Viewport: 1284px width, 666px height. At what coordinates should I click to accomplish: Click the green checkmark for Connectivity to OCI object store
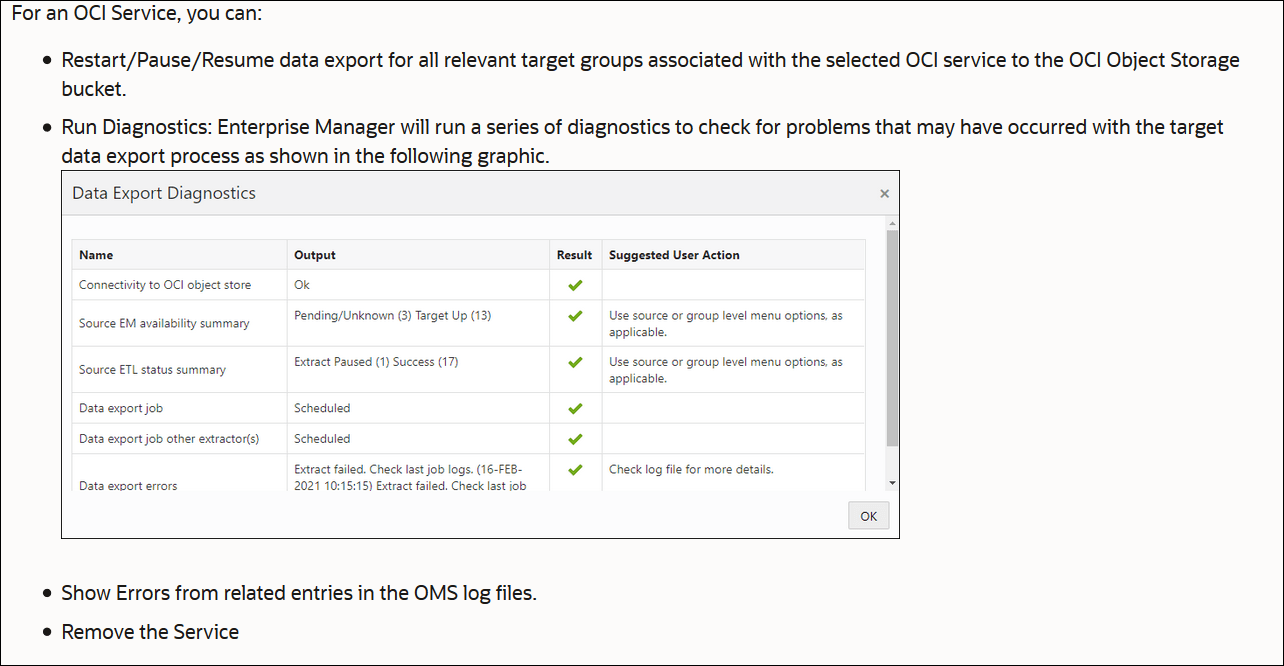[x=575, y=285]
